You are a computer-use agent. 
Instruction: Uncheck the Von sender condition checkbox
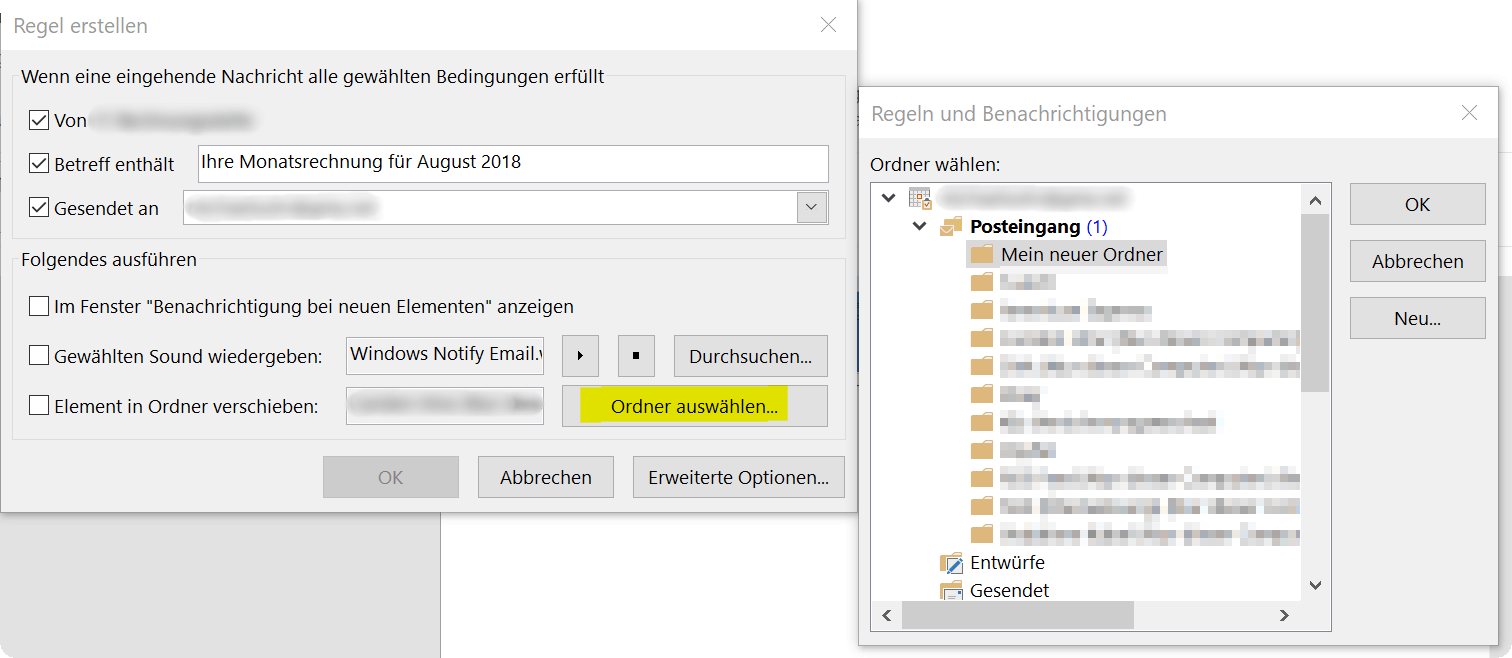[39, 121]
